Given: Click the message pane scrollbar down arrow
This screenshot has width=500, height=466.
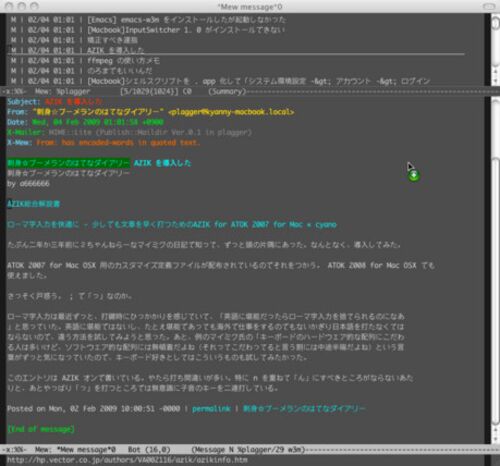Looking at the screenshot, I should [x=495, y=438].
